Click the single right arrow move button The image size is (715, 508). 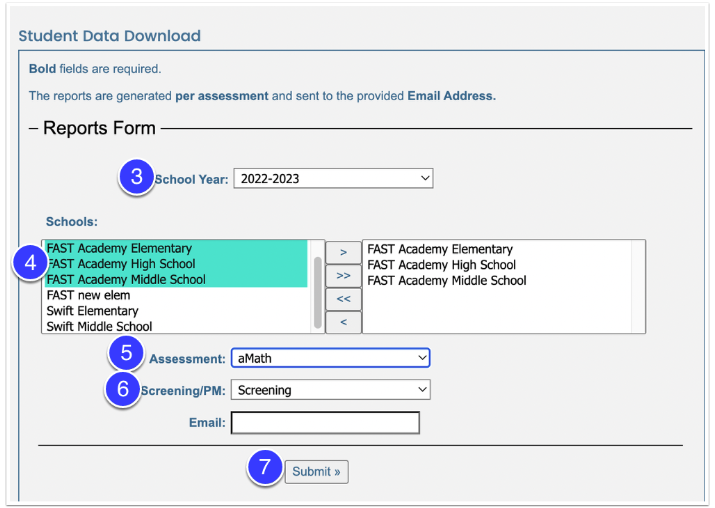tap(343, 252)
